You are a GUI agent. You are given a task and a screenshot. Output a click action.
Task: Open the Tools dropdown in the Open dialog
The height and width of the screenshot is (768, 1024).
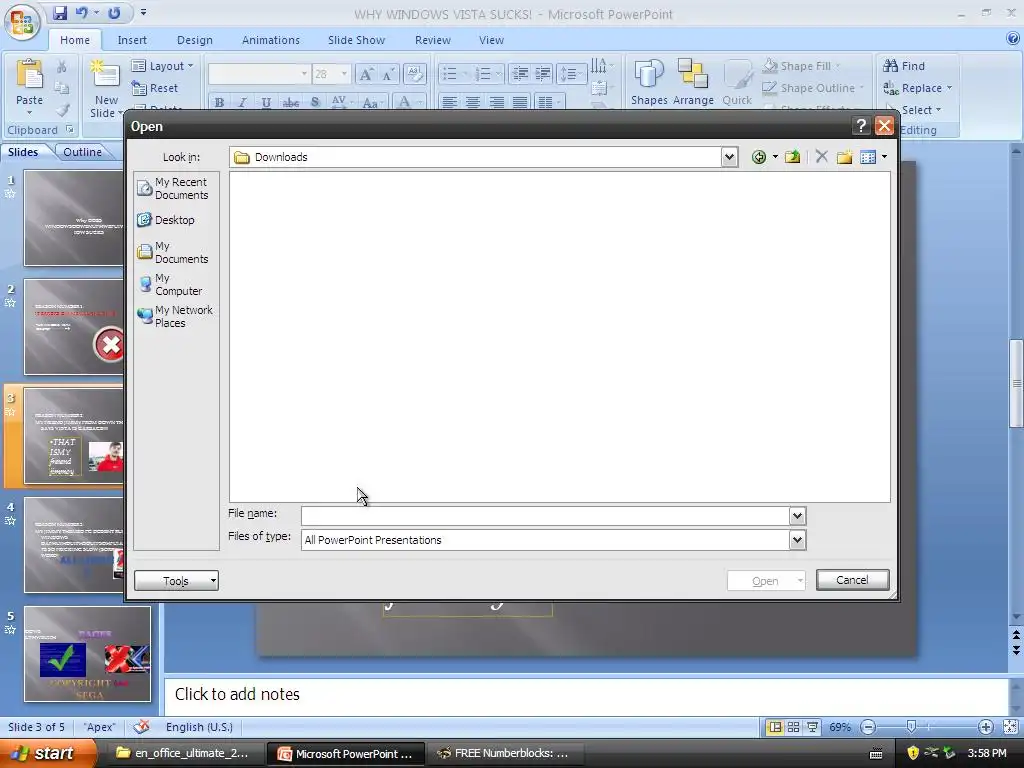(176, 581)
